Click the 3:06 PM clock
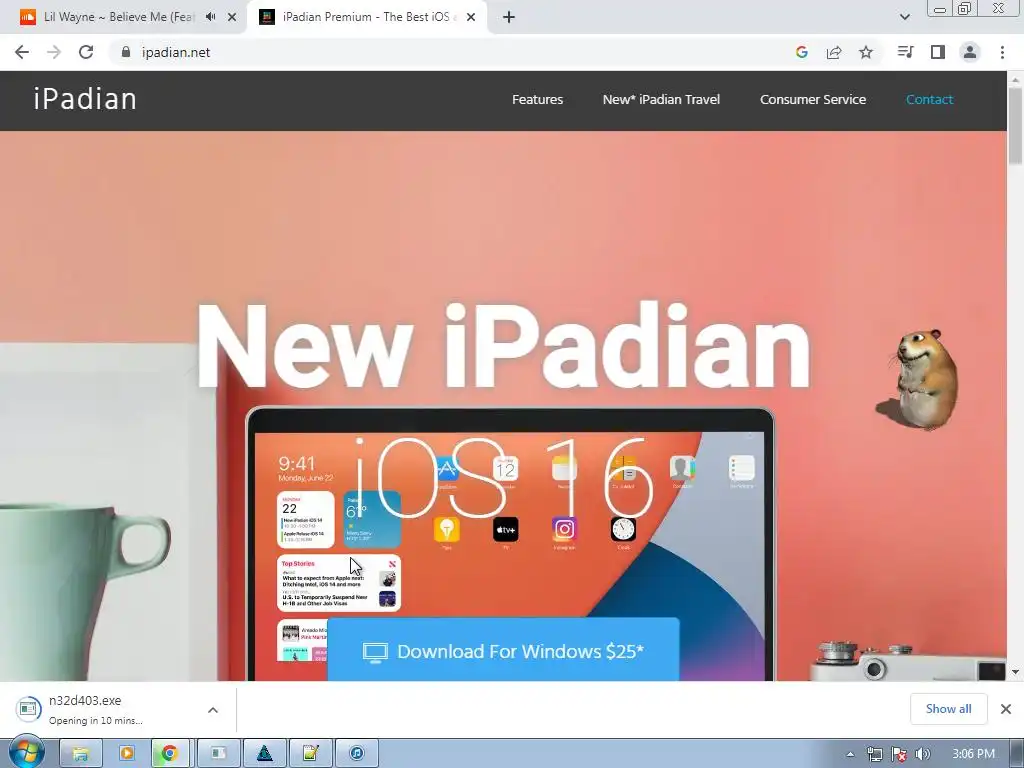This screenshot has height=768, width=1024. (973, 754)
